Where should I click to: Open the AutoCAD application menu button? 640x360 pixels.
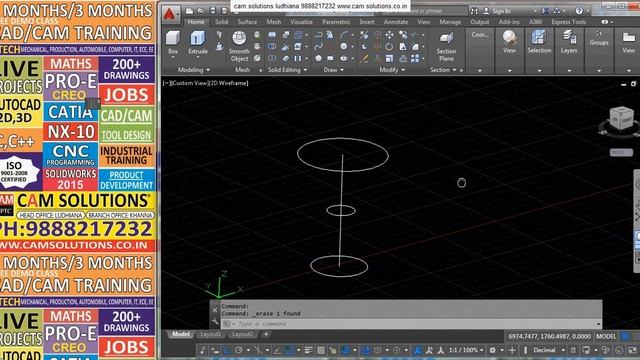coord(169,15)
